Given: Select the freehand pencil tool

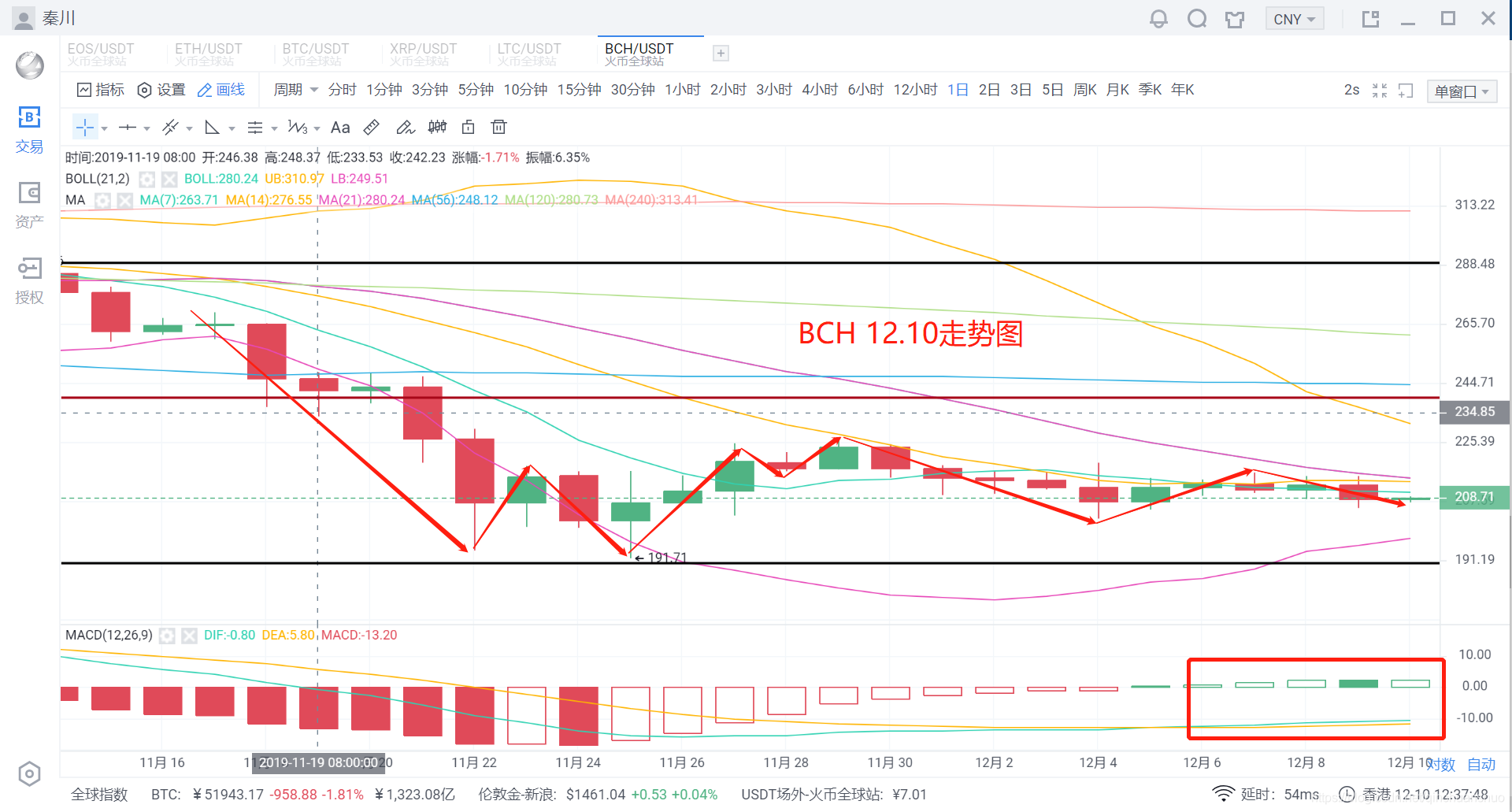Looking at the screenshot, I should click(405, 128).
